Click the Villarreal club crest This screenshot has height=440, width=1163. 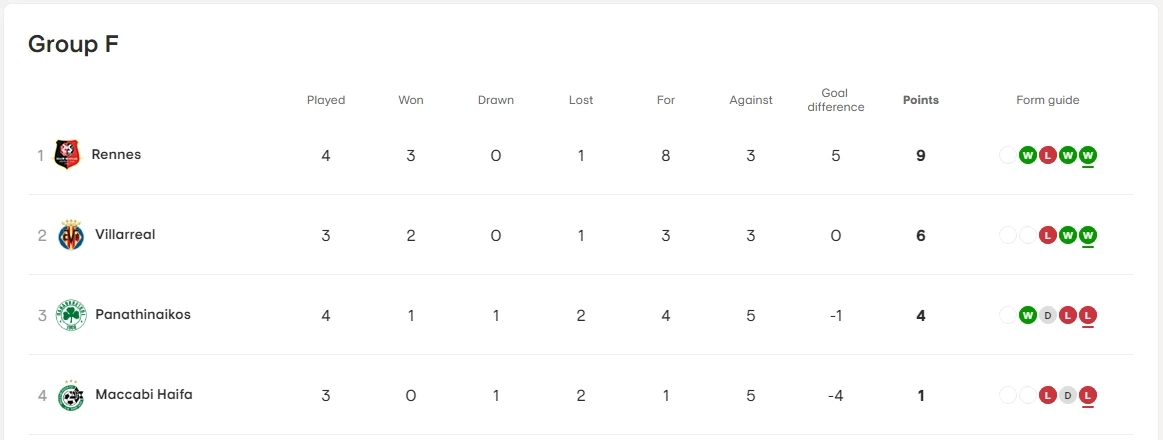coord(71,235)
